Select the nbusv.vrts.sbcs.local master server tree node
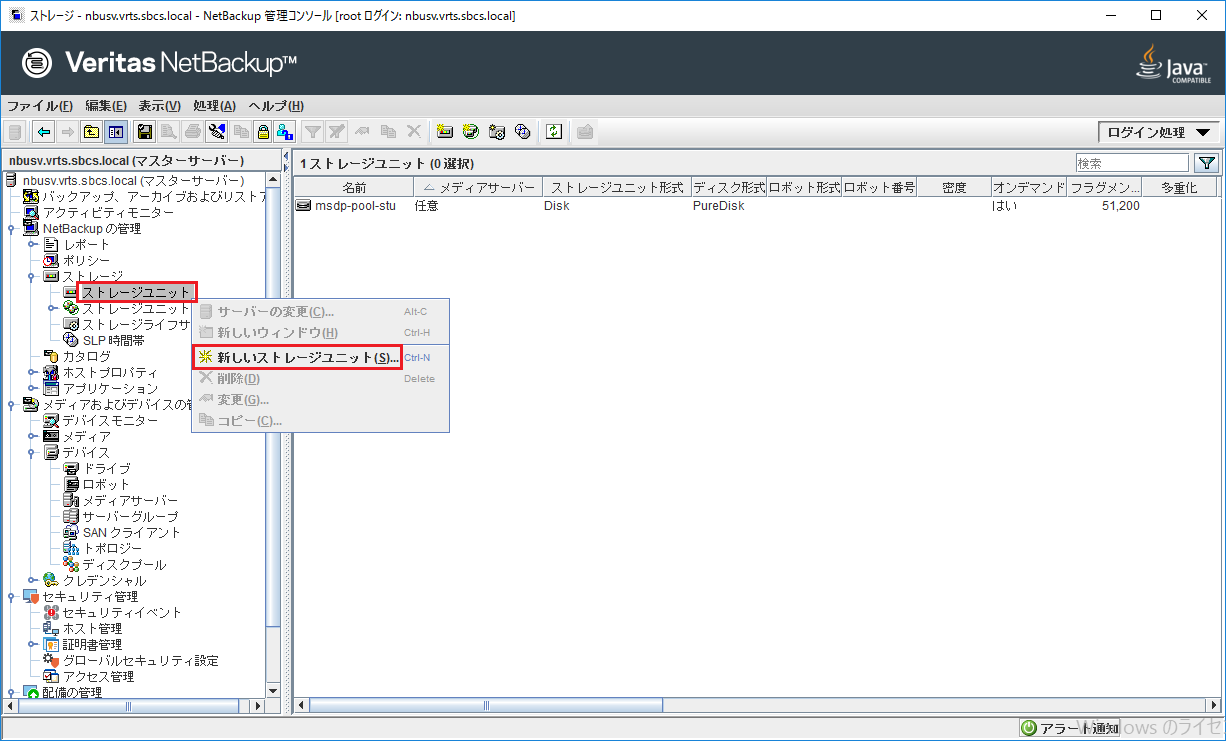The height and width of the screenshot is (741, 1226). pos(133,180)
